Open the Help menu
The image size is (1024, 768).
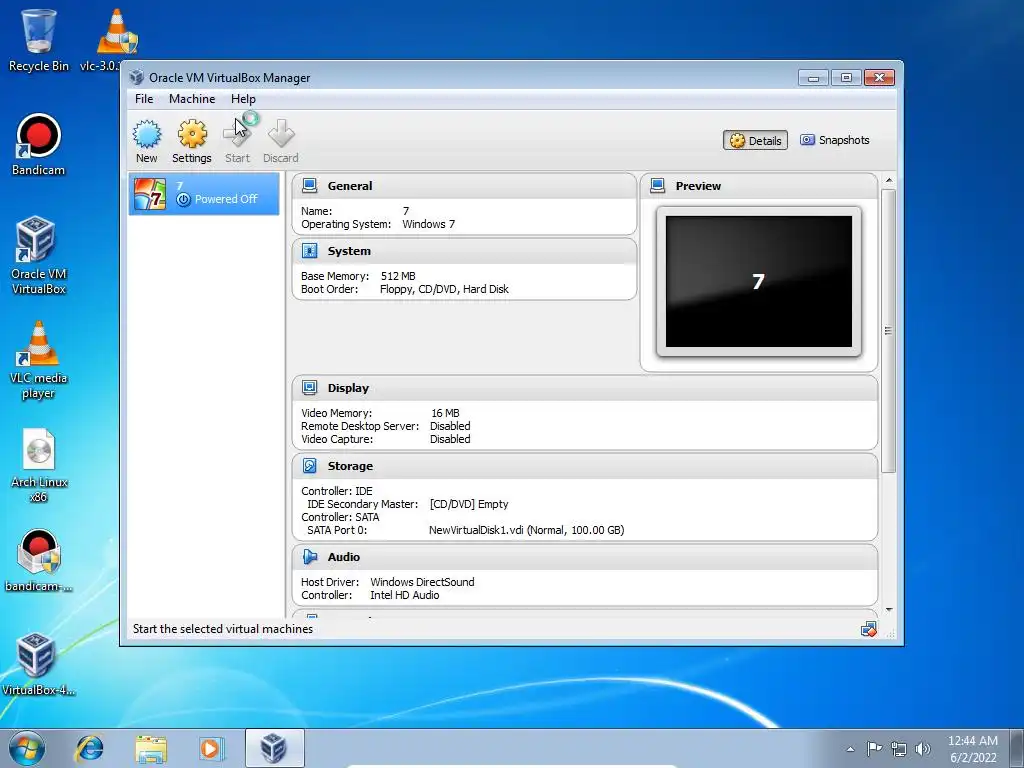pyautogui.click(x=243, y=99)
